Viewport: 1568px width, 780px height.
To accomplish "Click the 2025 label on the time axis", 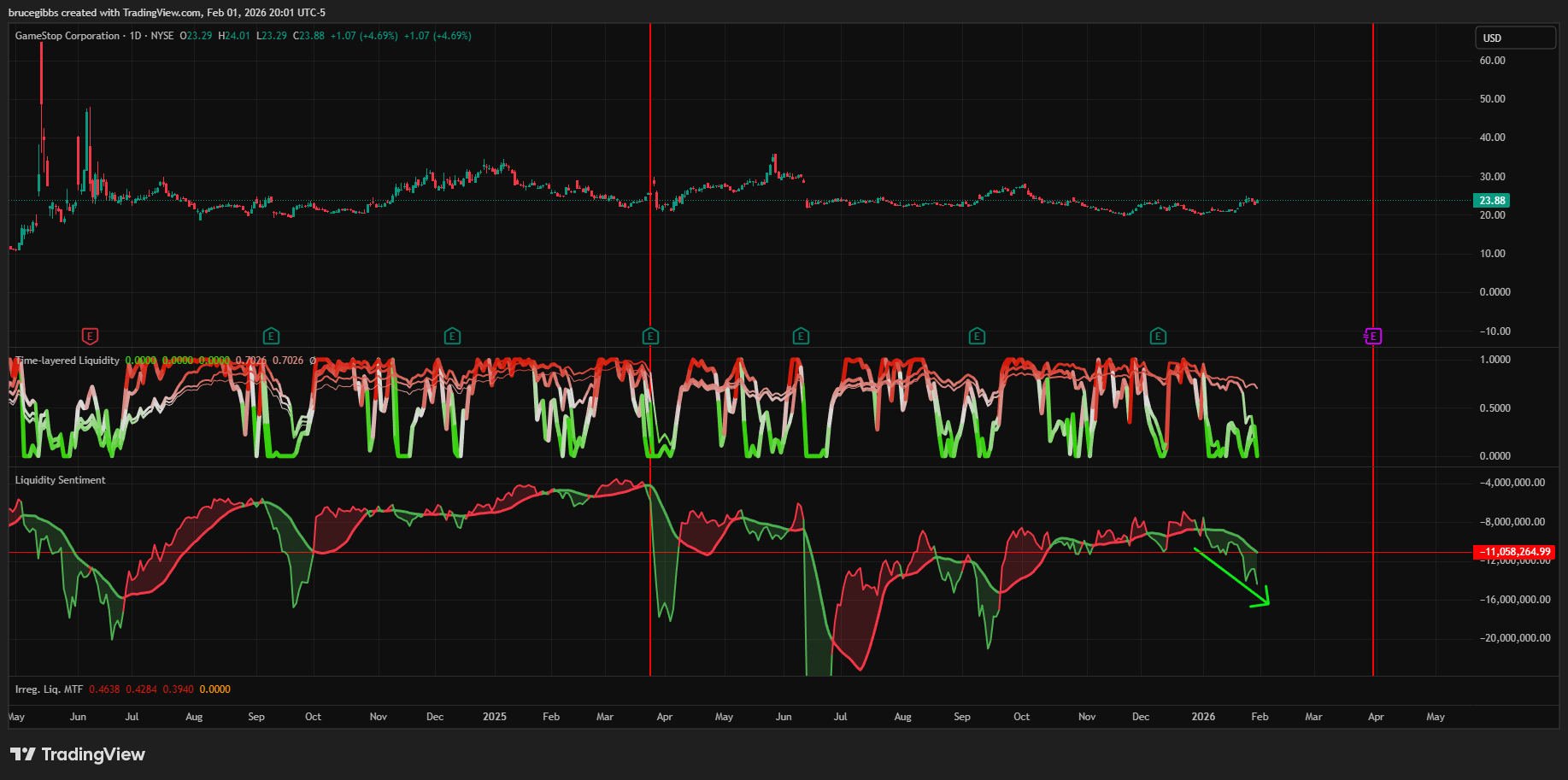I will click(494, 717).
